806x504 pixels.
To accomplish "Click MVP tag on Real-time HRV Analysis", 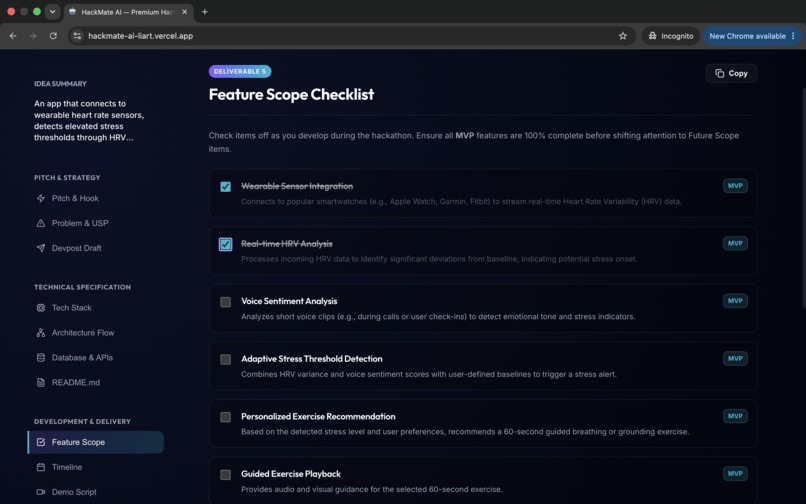I will tap(735, 243).
